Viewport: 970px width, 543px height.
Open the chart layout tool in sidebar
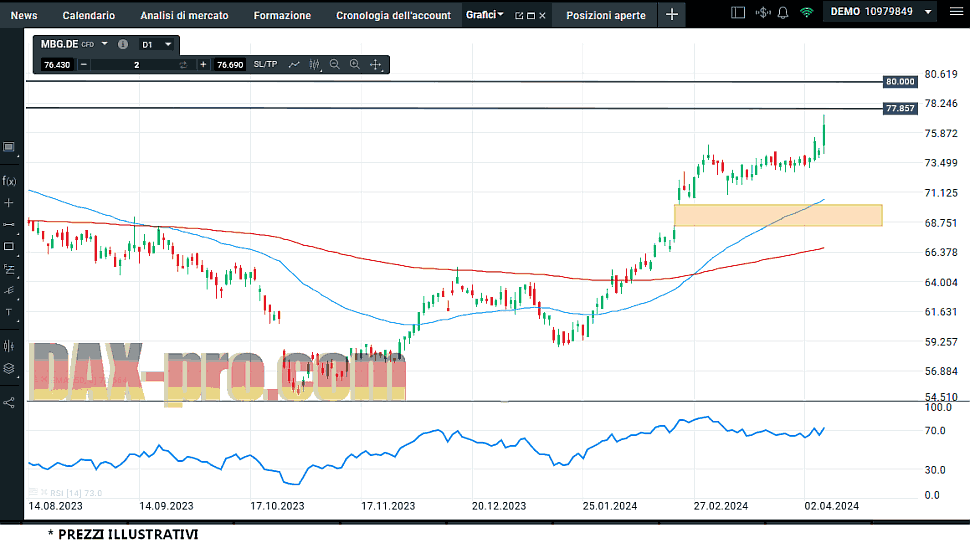coord(9,147)
